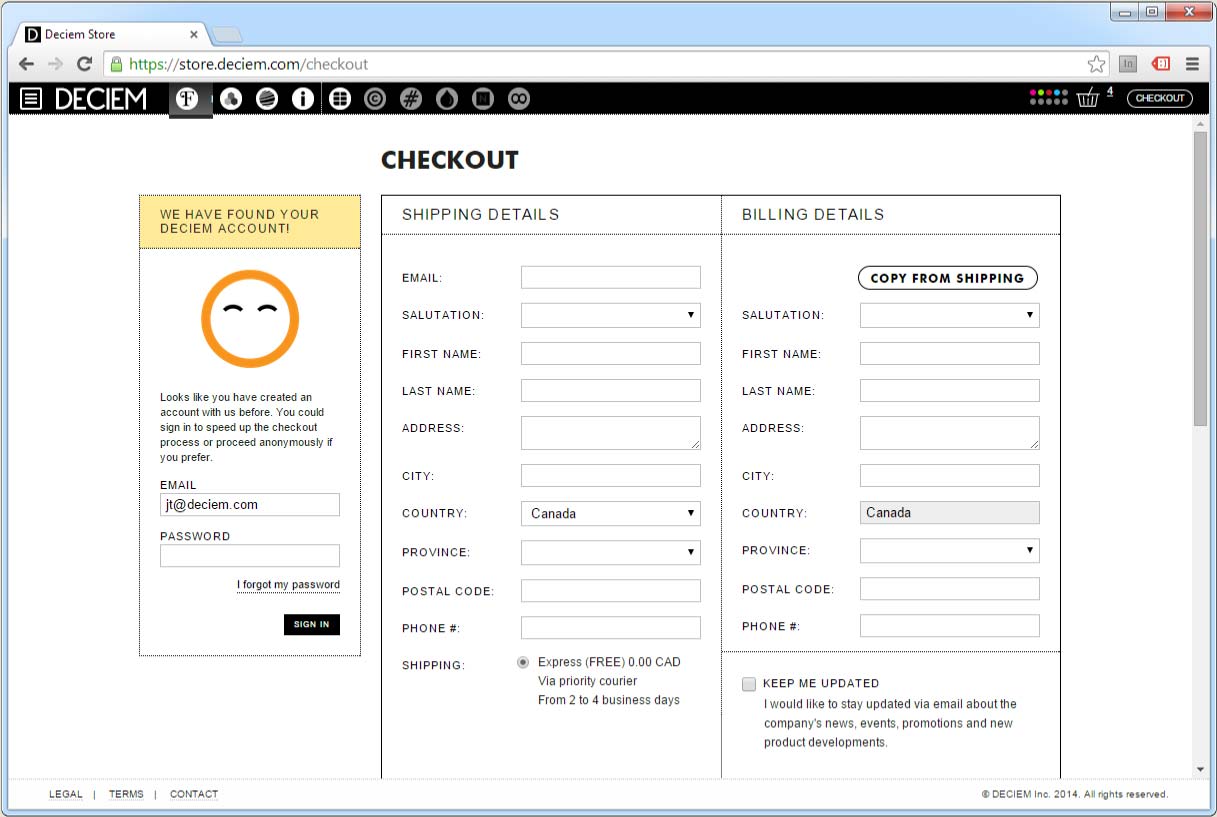Open the shopping basket icon

point(1088,98)
